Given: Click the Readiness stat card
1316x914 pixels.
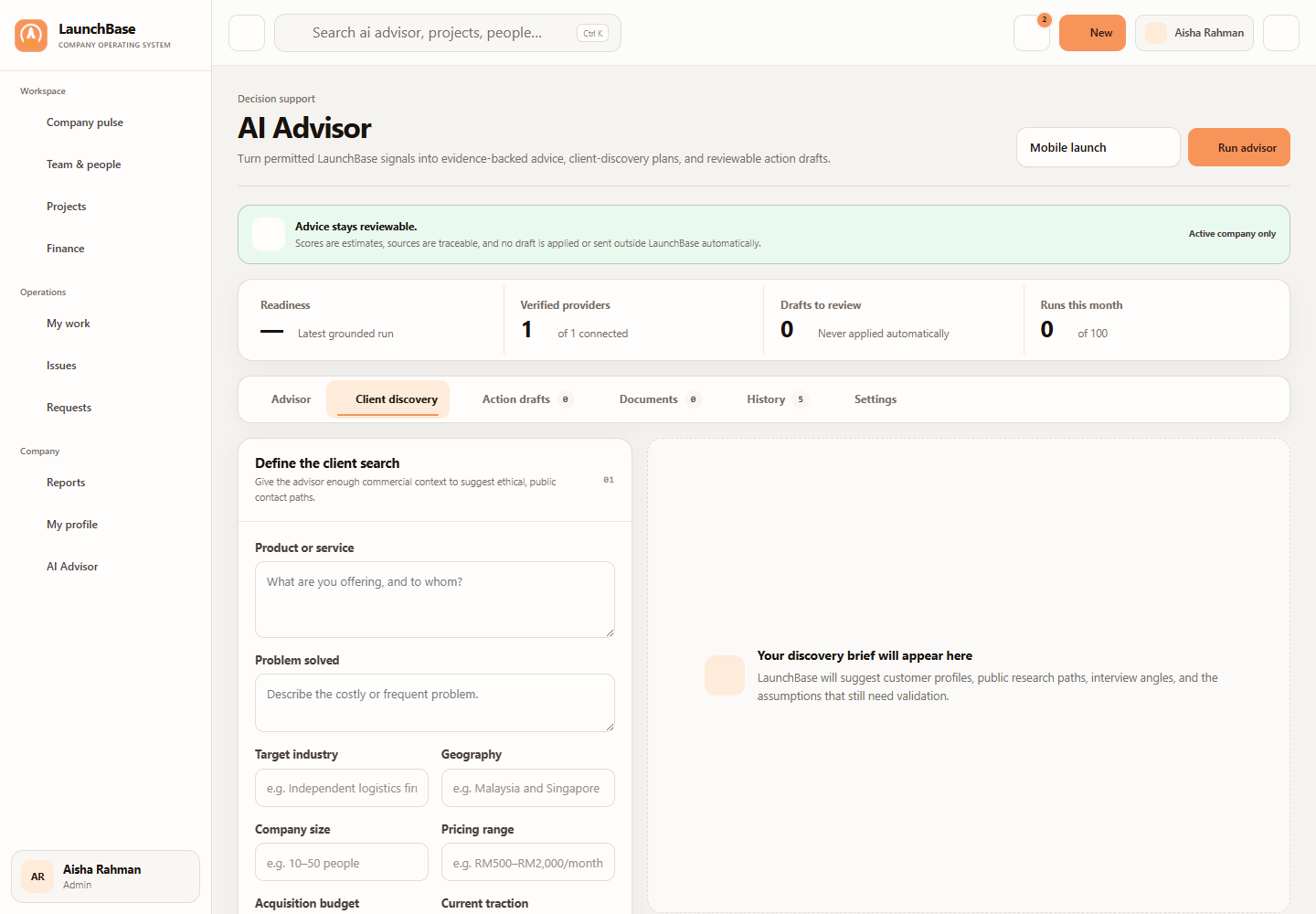Looking at the screenshot, I should 373,320.
